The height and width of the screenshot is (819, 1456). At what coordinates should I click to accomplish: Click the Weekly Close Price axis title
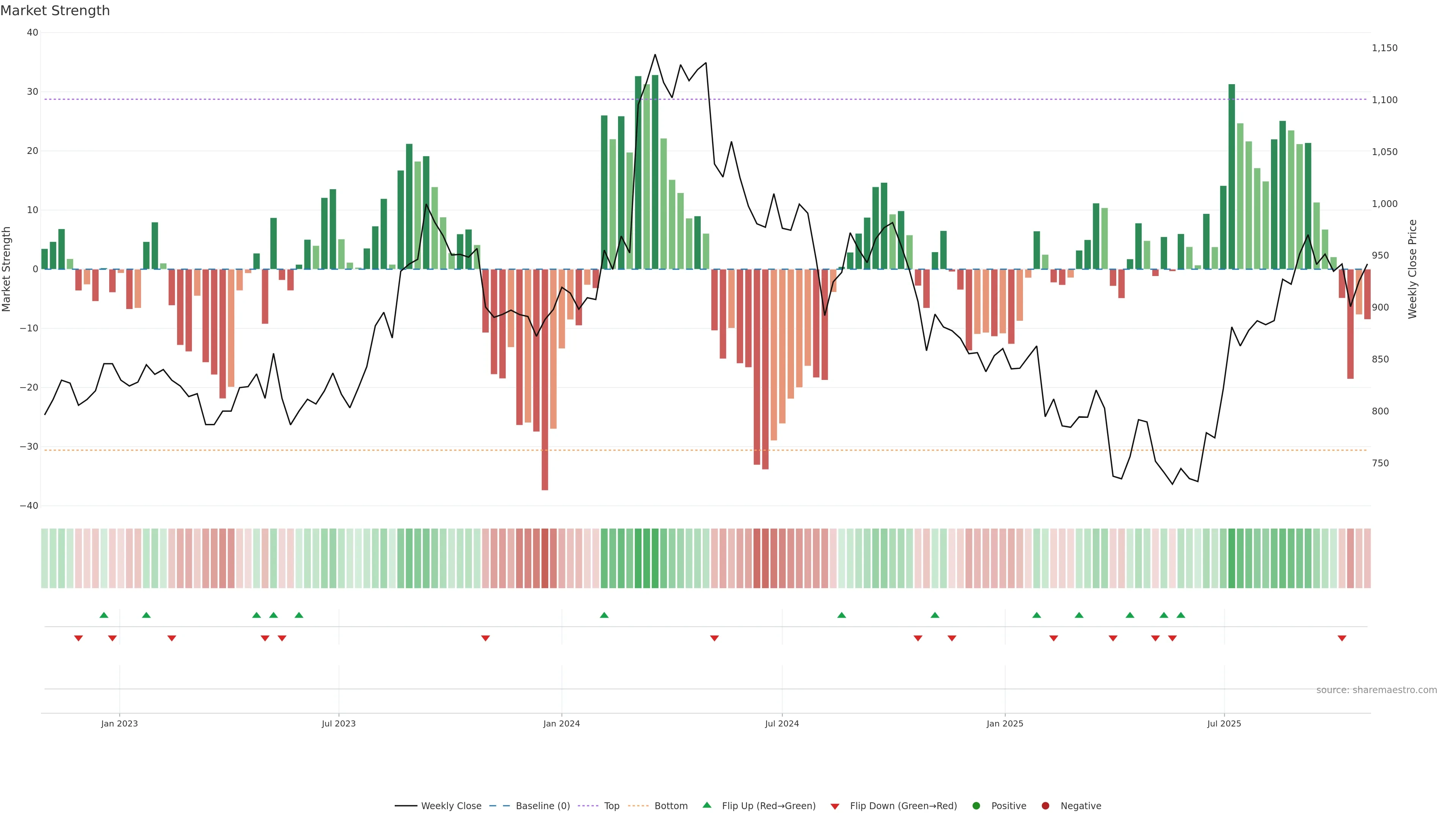click(x=1412, y=269)
